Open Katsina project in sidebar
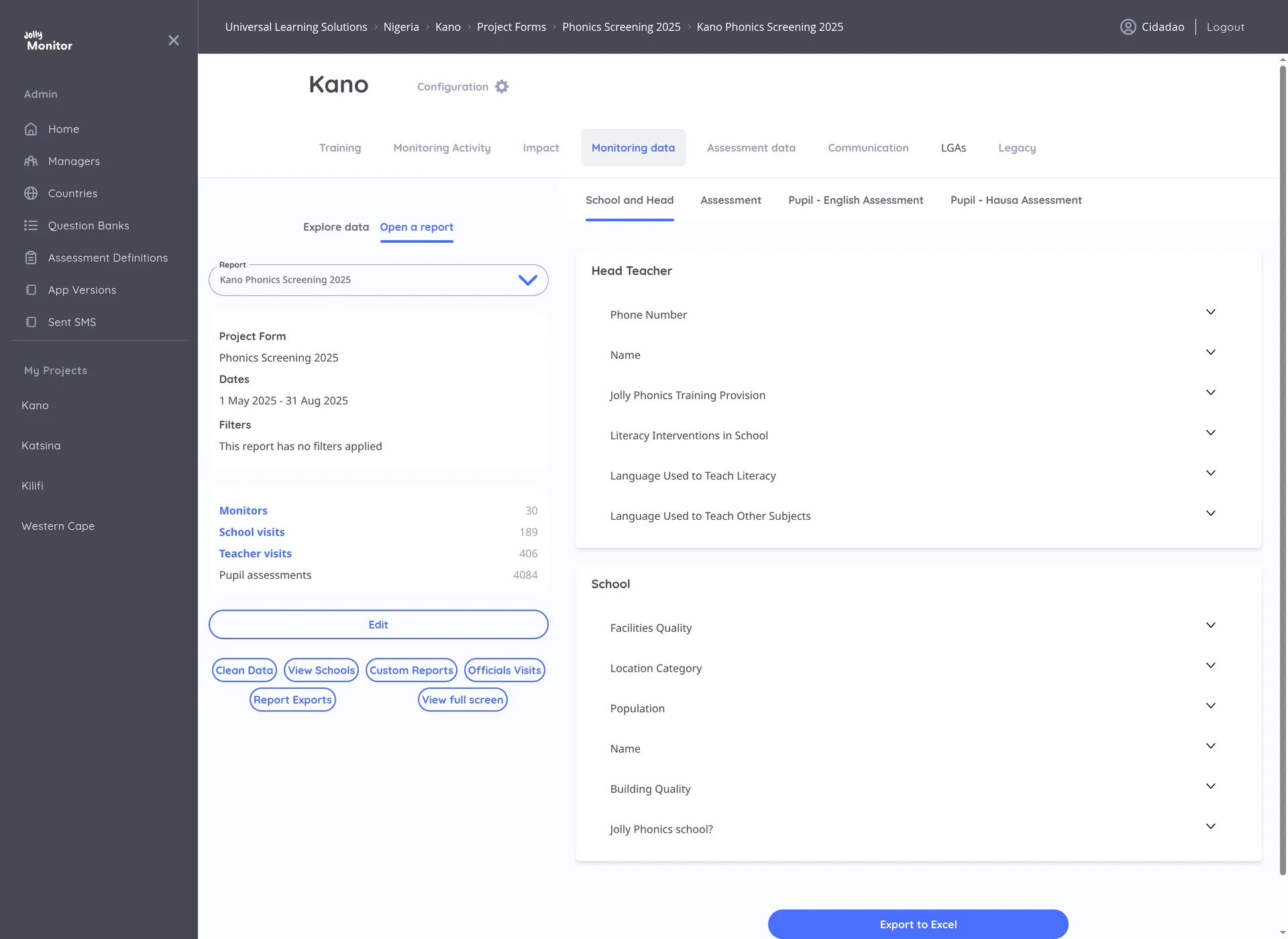Viewport: 1288px width, 939px height. point(41,445)
